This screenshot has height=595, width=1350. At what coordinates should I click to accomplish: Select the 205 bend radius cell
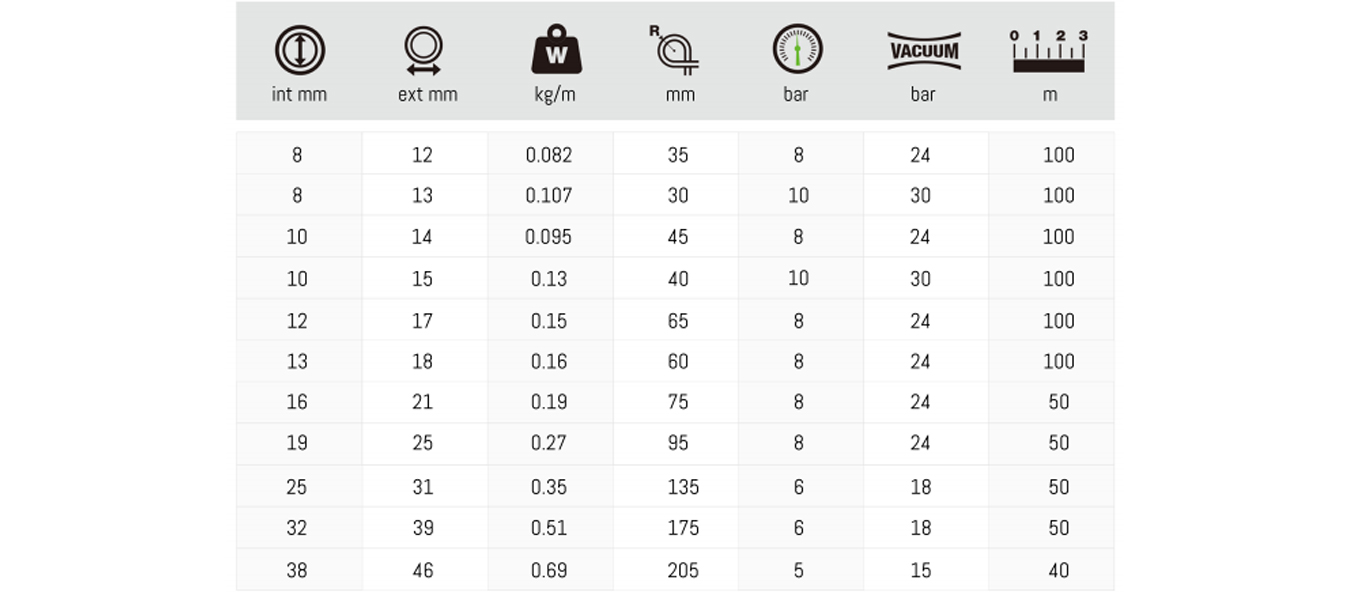tap(675, 570)
